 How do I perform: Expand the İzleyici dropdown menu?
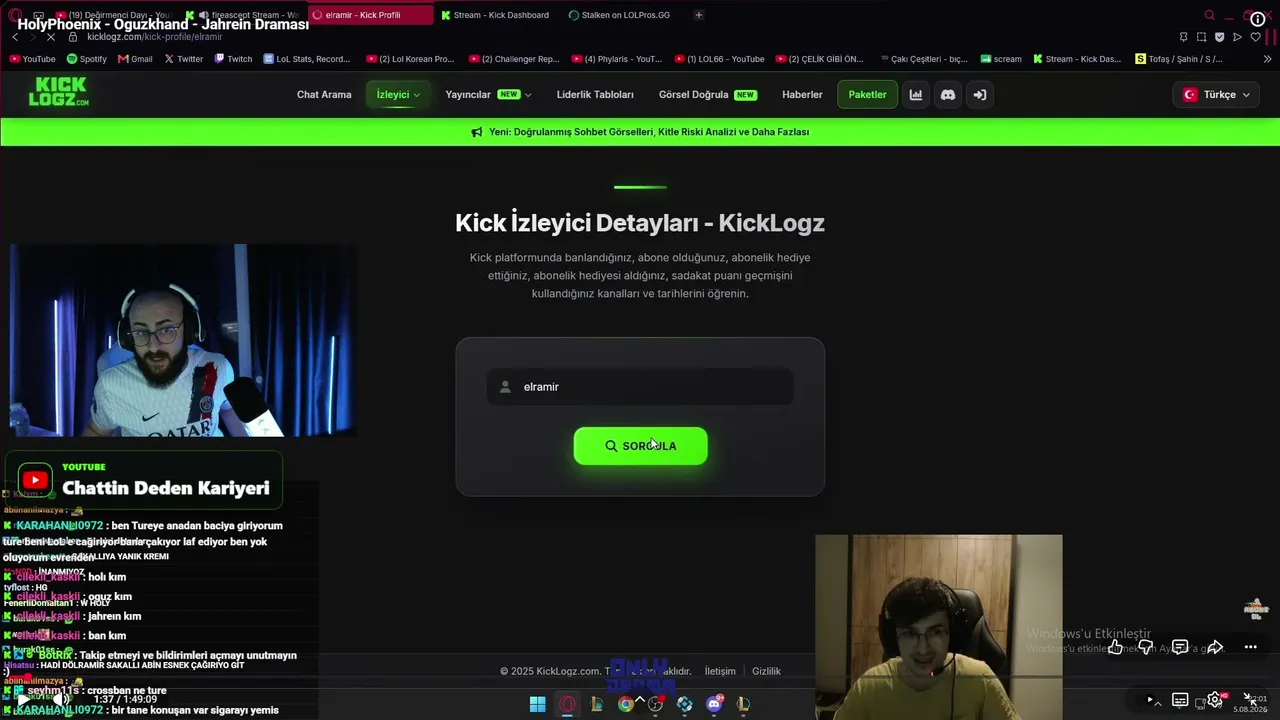398,95
